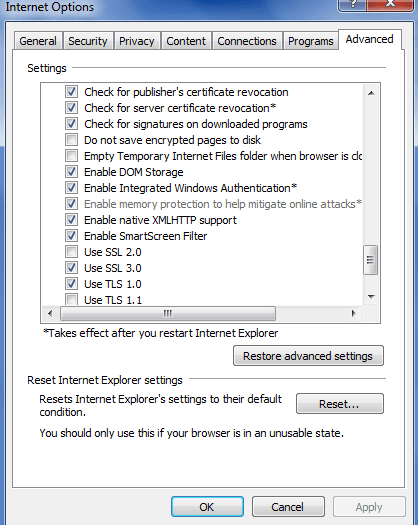Disable Check for server certificate revocation
418x525 pixels.
pyautogui.click(x=71, y=108)
